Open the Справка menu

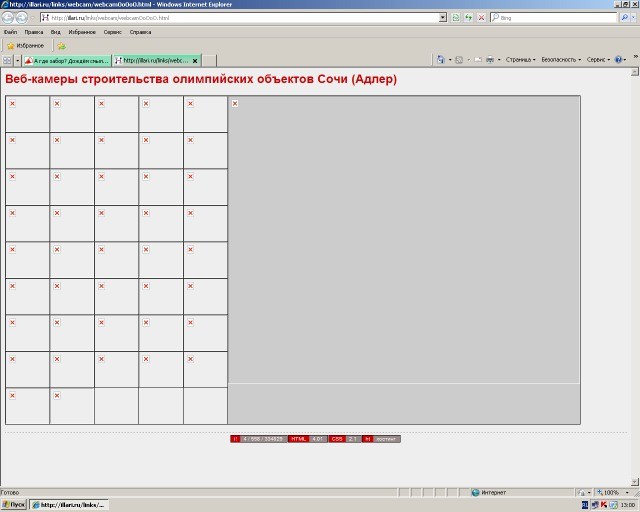tap(140, 32)
